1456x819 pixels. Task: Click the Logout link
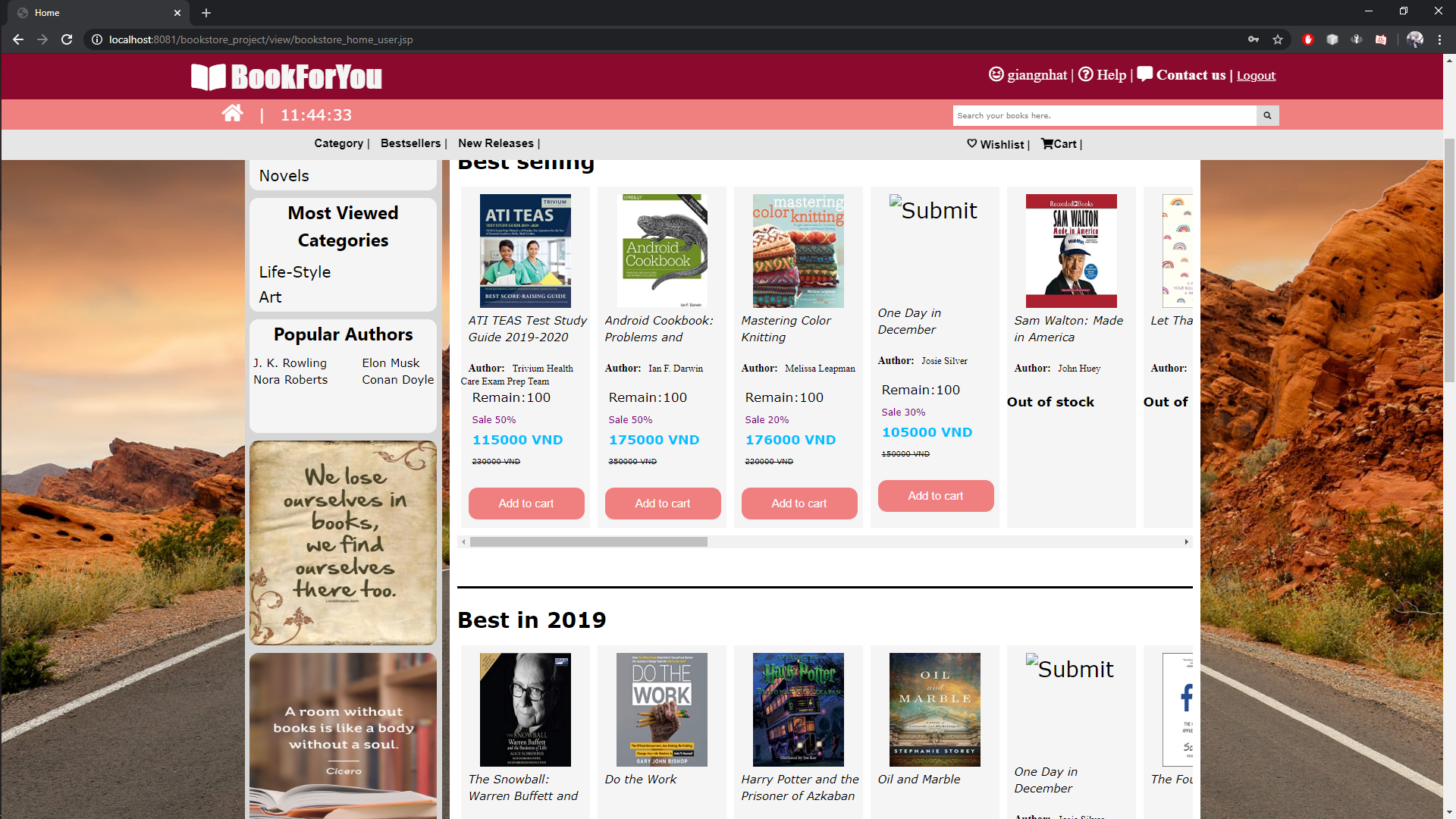coord(1256,76)
